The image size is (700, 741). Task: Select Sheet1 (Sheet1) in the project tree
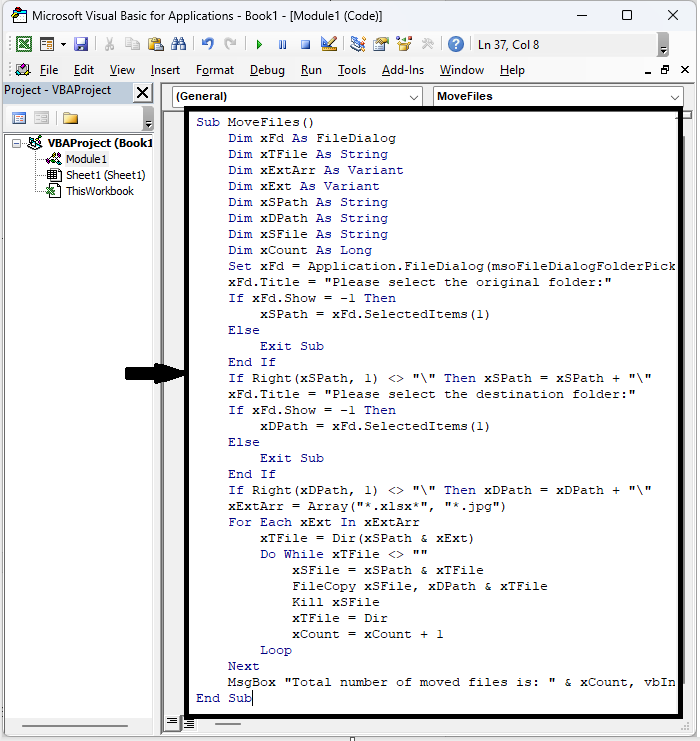click(105, 175)
